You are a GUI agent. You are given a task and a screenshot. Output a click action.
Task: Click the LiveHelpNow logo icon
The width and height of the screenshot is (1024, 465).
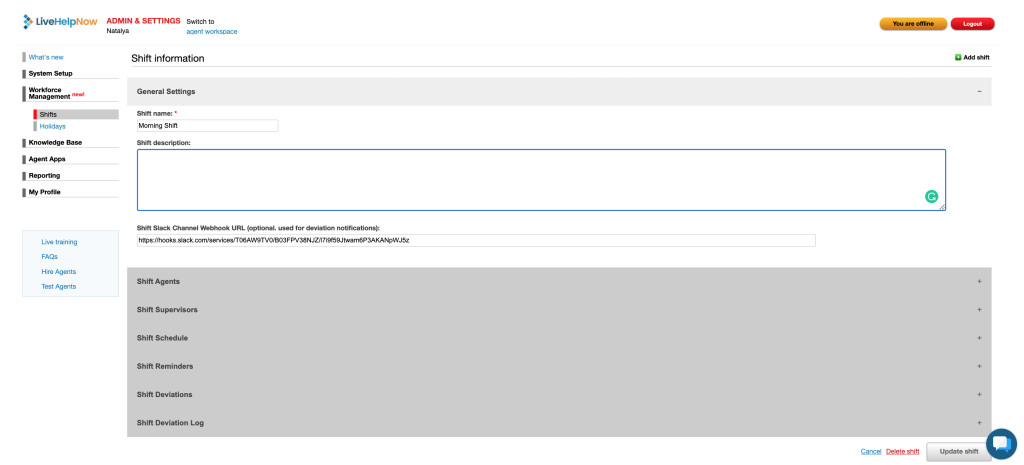pos(29,22)
